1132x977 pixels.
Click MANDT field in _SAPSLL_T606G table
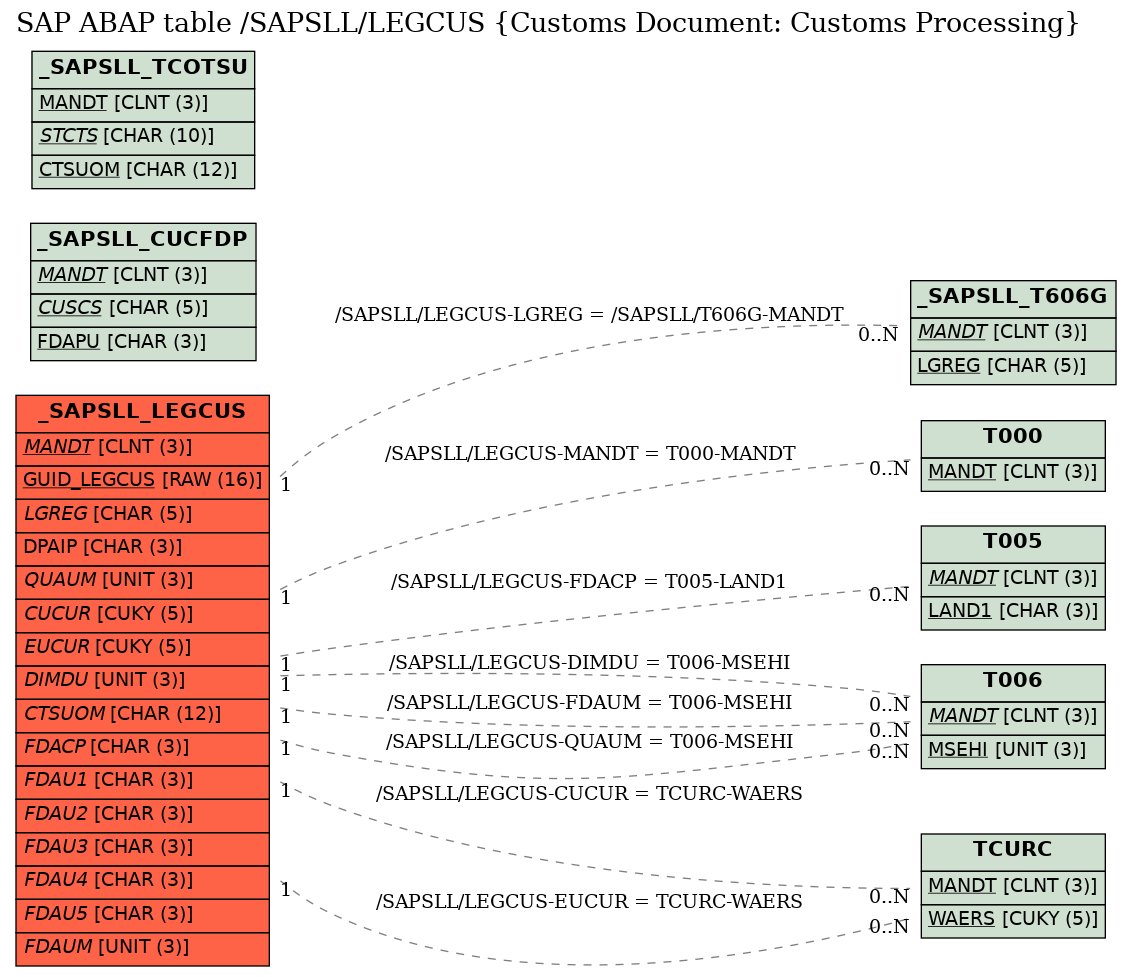1013,334
